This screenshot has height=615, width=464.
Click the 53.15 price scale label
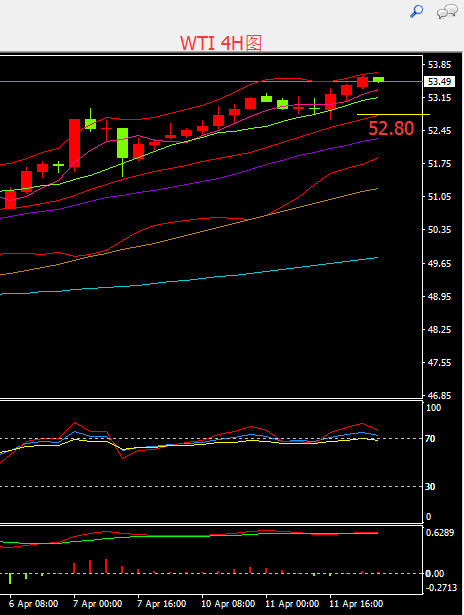click(x=439, y=98)
